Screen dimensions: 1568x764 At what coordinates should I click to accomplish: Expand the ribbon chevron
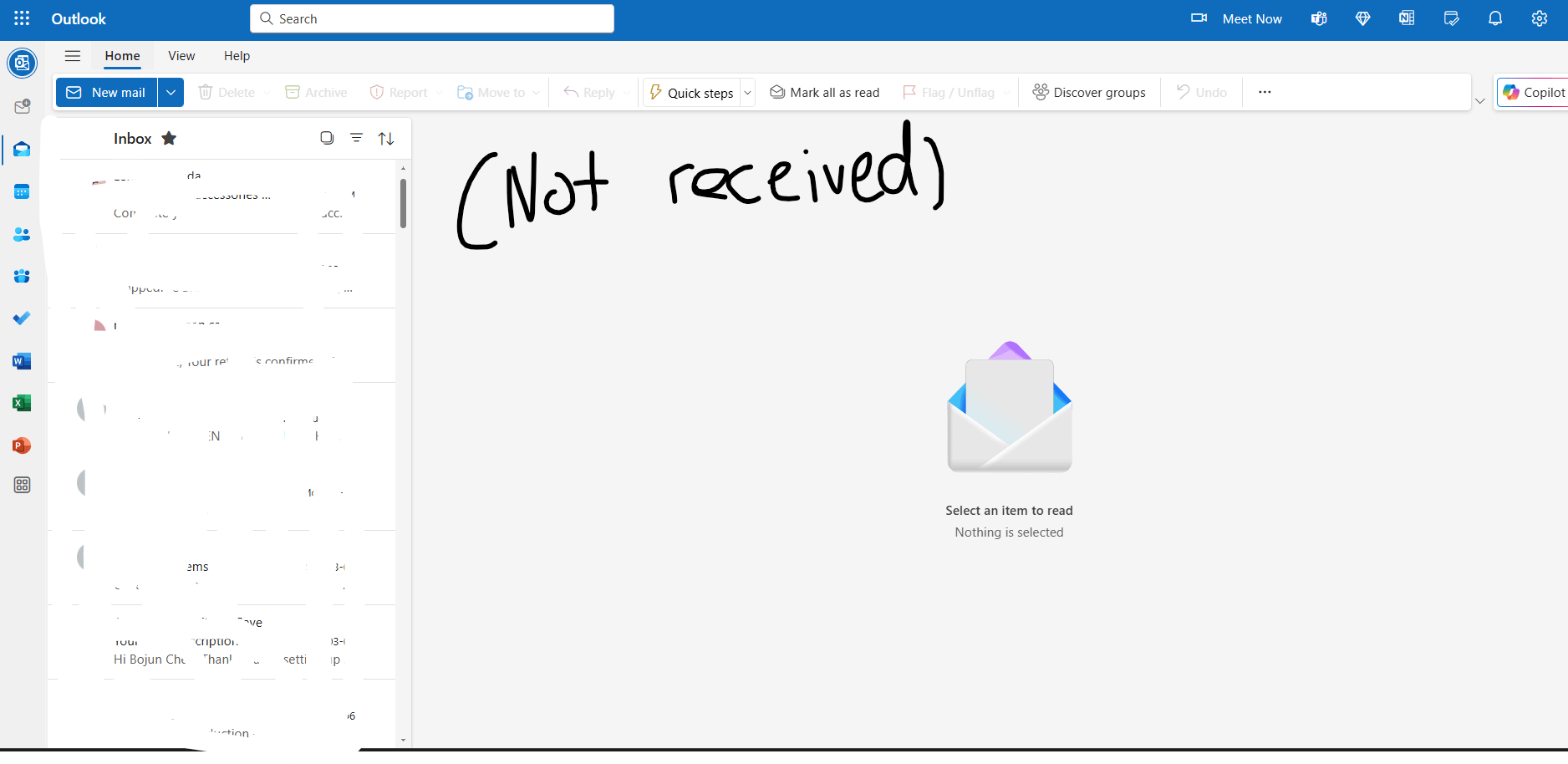pos(1480,101)
